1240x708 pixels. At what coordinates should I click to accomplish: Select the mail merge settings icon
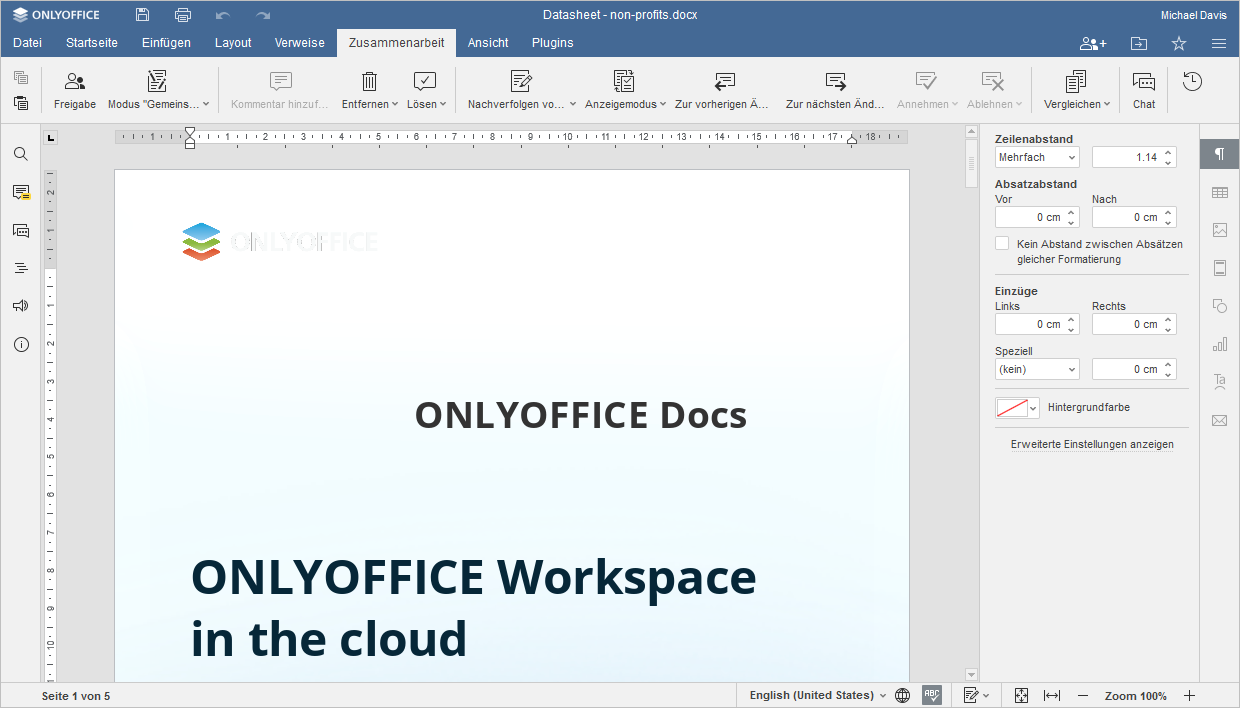click(1220, 420)
